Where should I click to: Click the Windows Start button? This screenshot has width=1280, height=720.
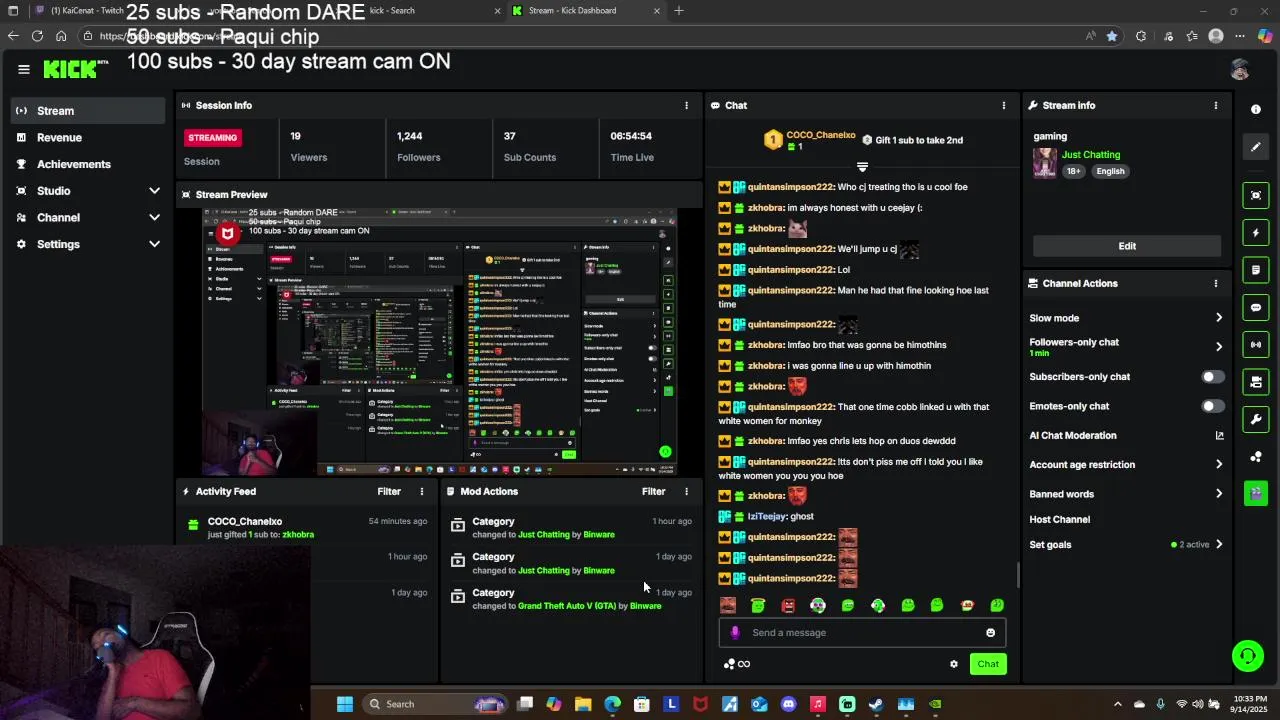(x=345, y=704)
